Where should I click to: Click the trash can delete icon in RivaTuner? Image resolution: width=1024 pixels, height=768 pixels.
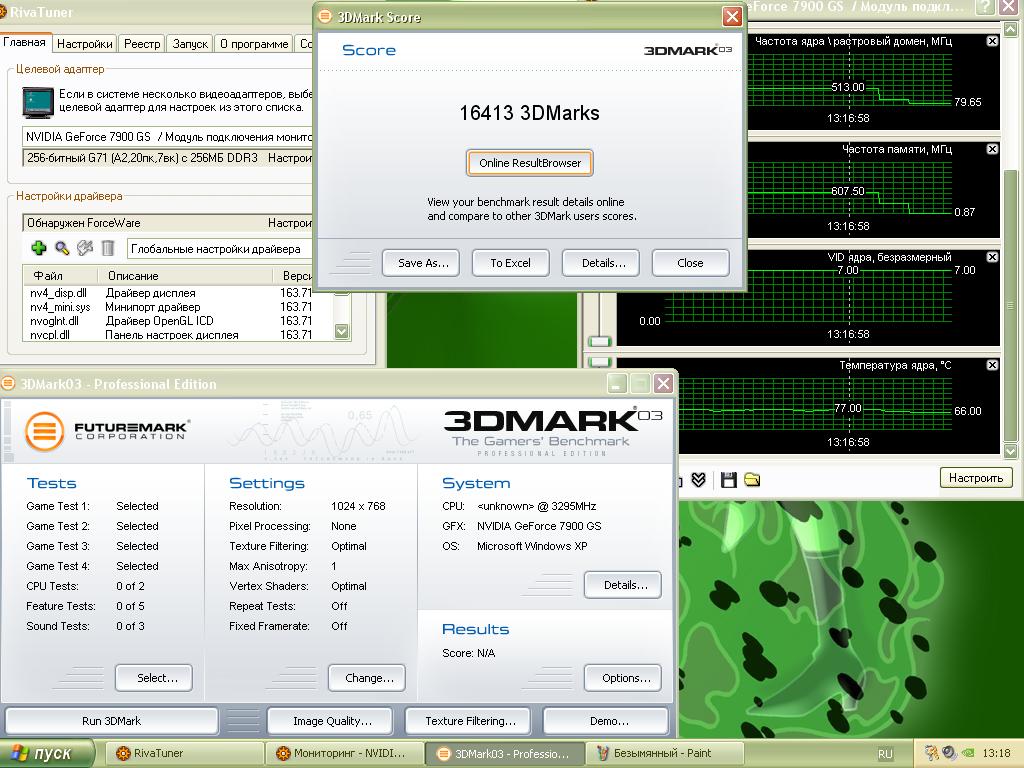coord(108,248)
